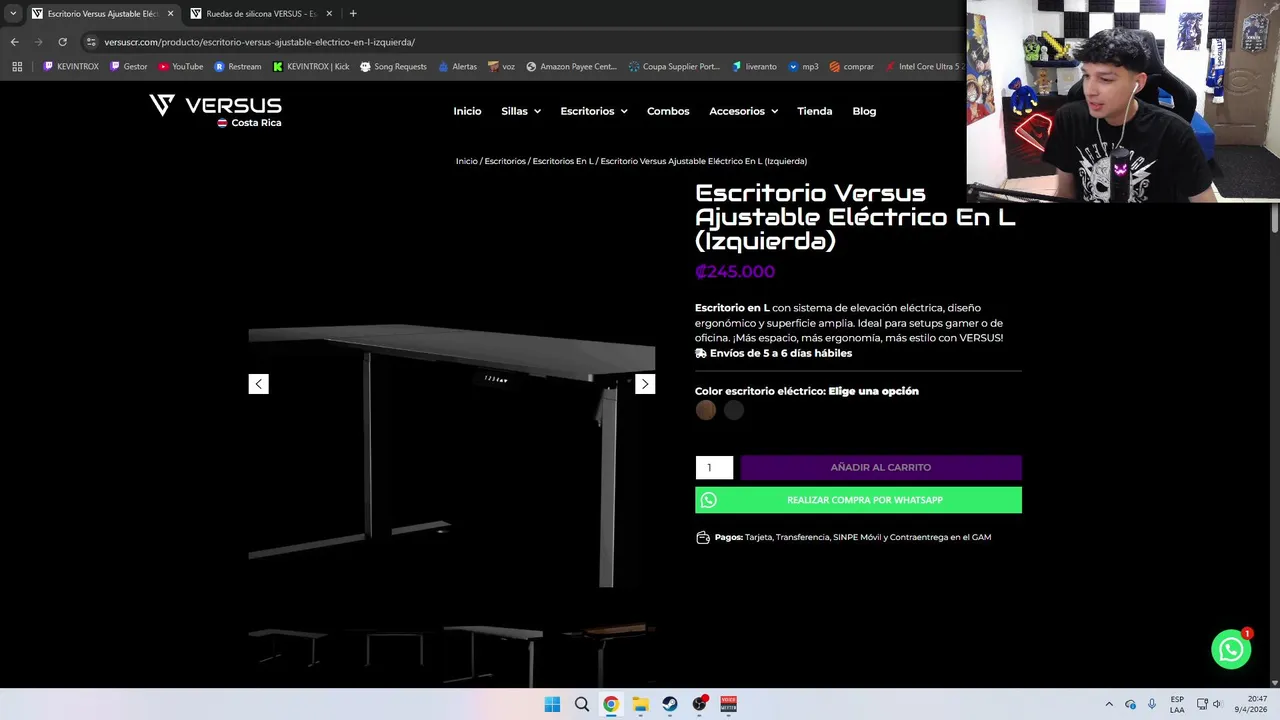
Task: Open Steam from the taskbar
Action: 669,704
